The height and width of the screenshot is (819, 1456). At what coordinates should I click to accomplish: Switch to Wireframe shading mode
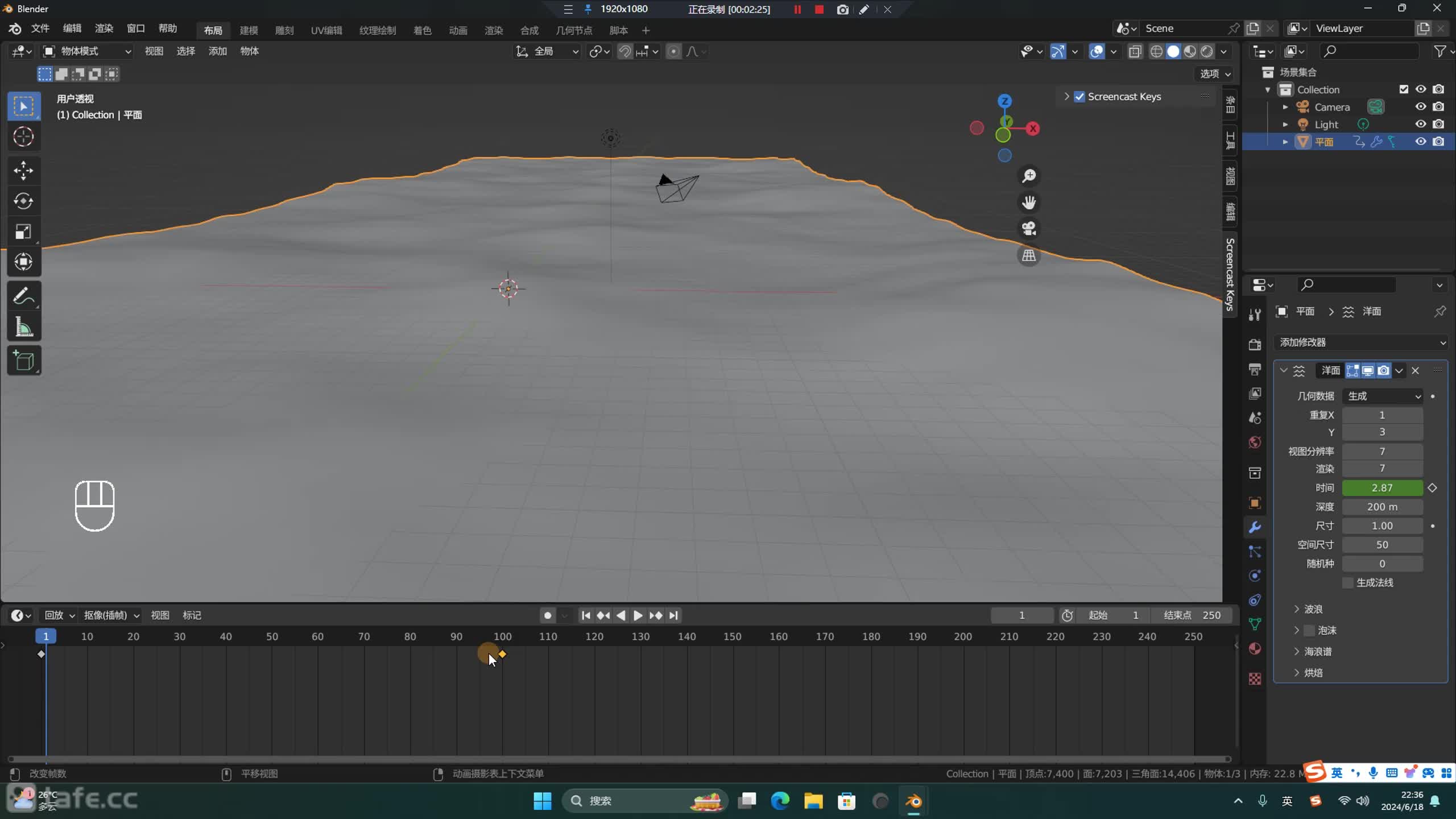tap(1156, 52)
